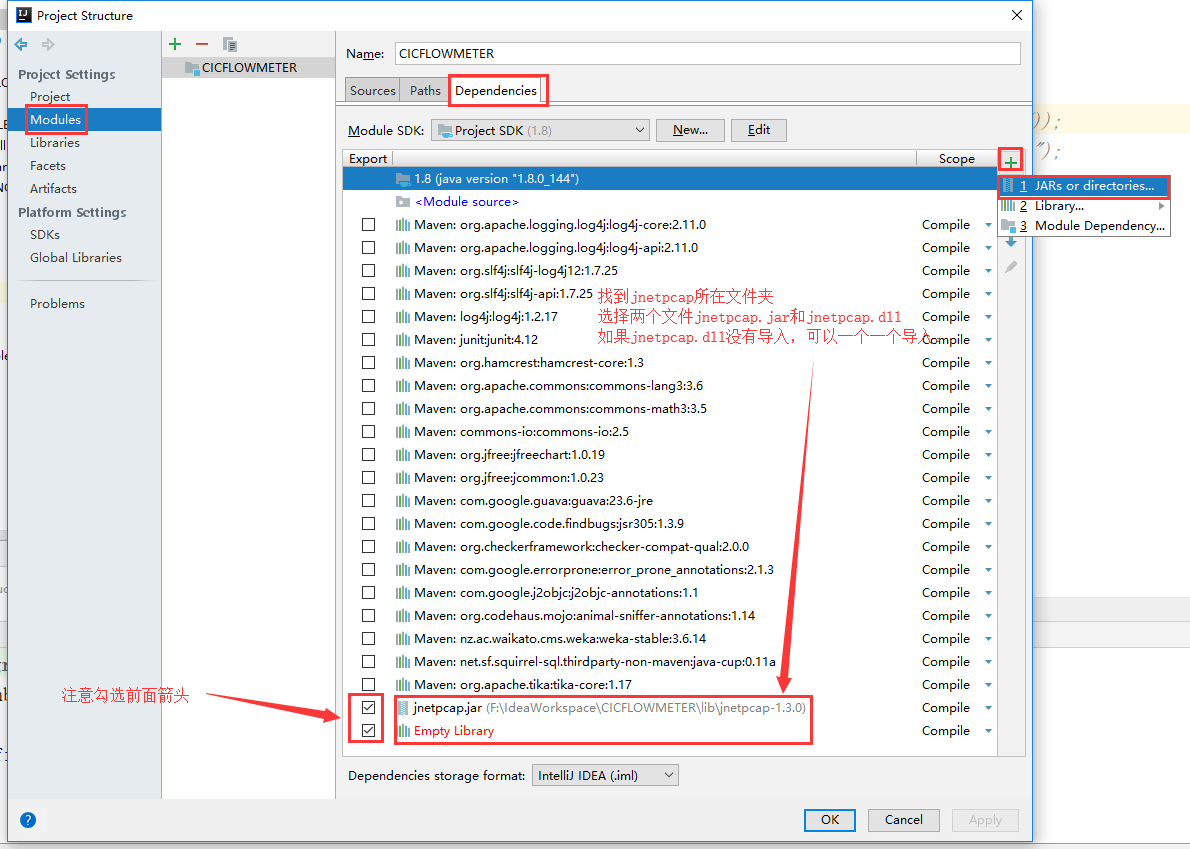Click the OK button to confirm changes
The height and width of the screenshot is (849, 1190).
(829, 819)
